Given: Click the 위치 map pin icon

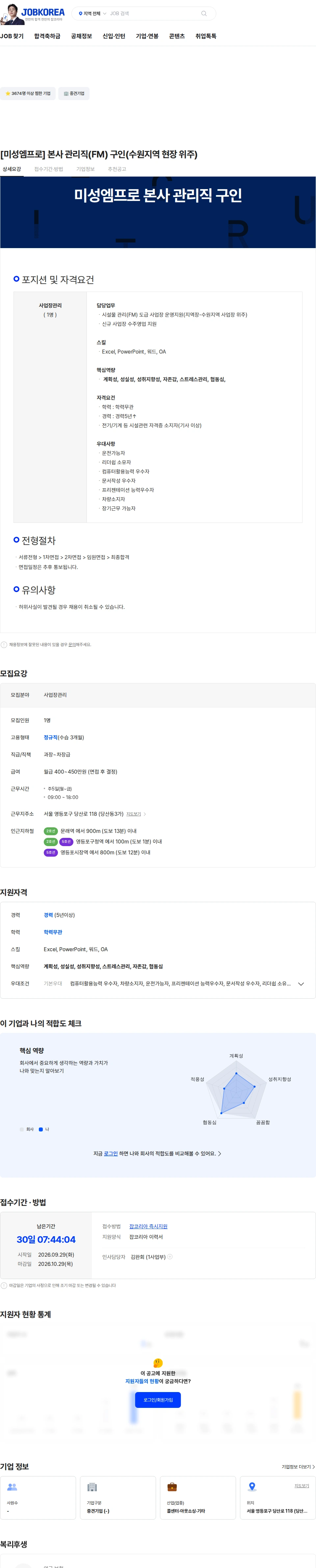Looking at the screenshot, I should pyautogui.click(x=252, y=1486).
